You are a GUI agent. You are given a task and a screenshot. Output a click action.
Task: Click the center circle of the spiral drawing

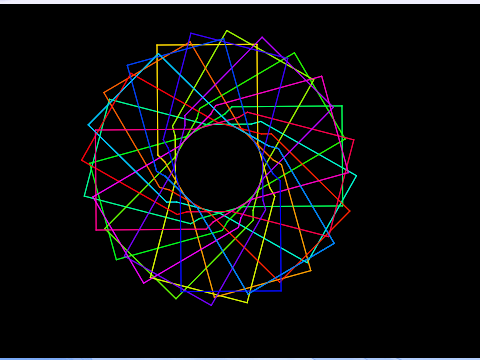219,168
